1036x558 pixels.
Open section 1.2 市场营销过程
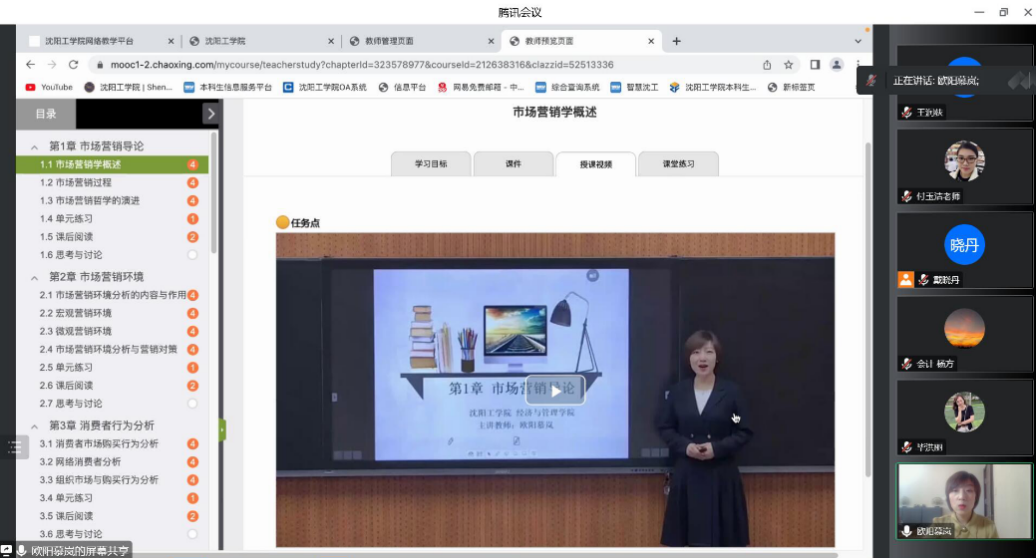76,183
